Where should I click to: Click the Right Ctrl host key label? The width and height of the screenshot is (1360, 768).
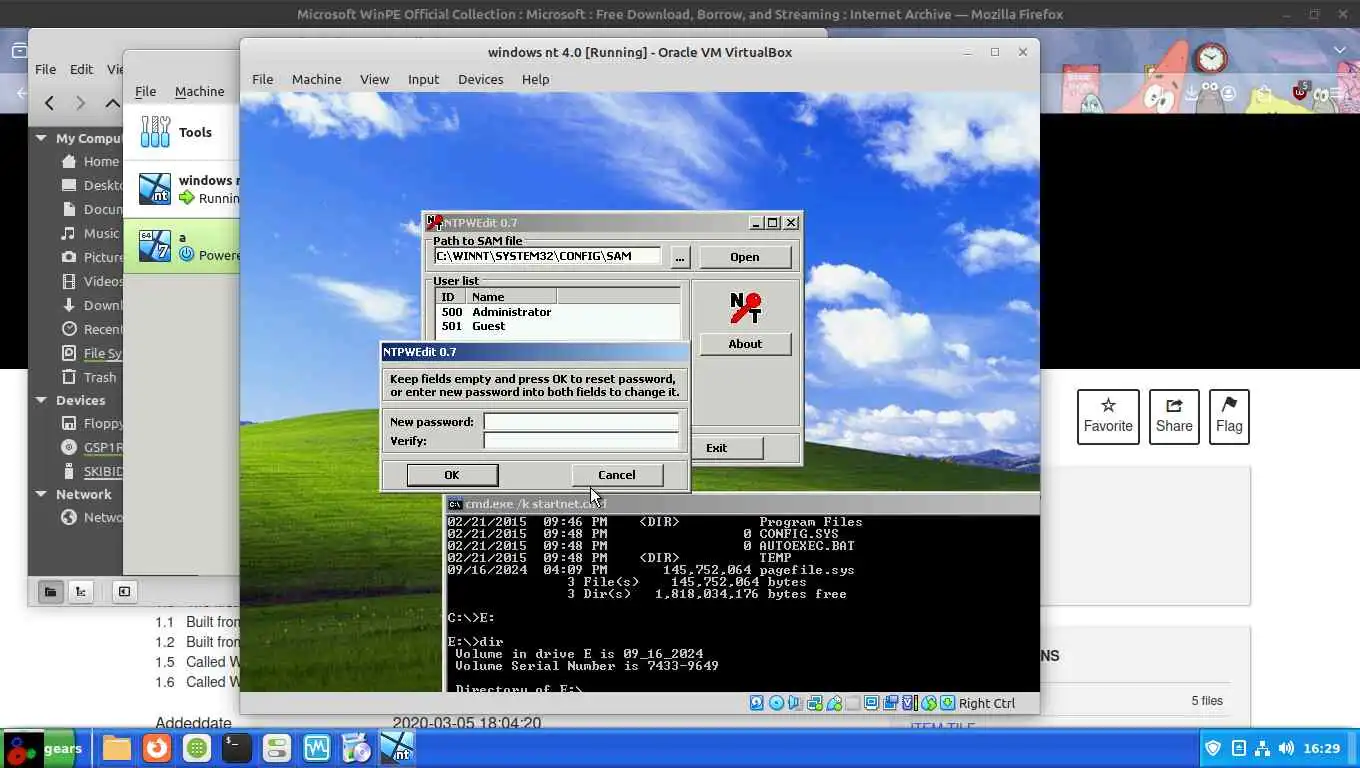pos(987,703)
